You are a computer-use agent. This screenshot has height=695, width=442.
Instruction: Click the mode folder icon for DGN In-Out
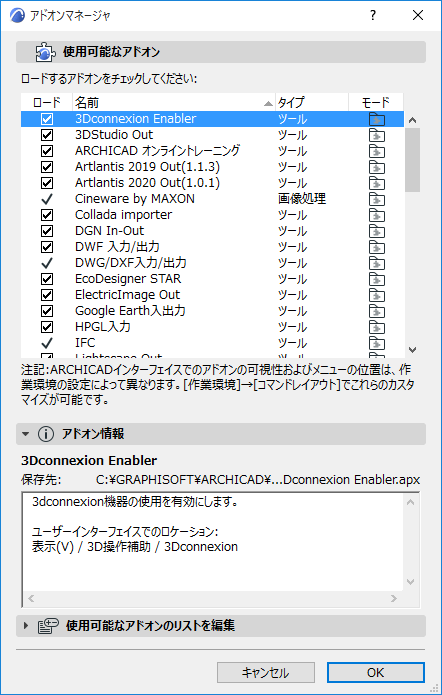pyautogui.click(x=377, y=231)
